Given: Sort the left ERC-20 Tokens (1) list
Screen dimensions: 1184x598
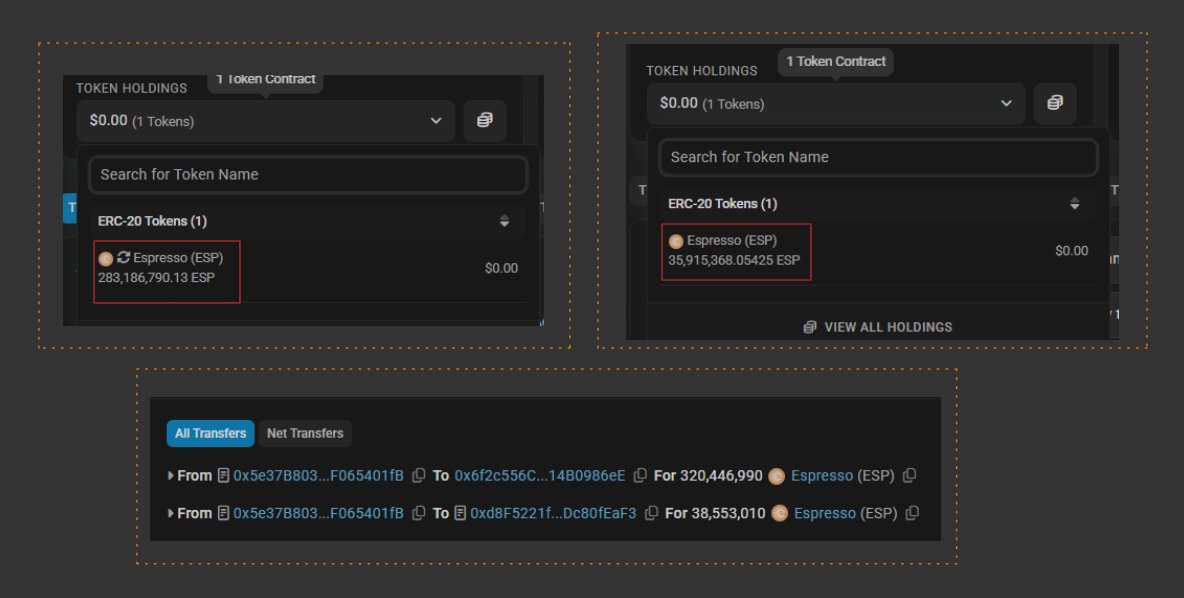Looking at the screenshot, I should tap(504, 221).
